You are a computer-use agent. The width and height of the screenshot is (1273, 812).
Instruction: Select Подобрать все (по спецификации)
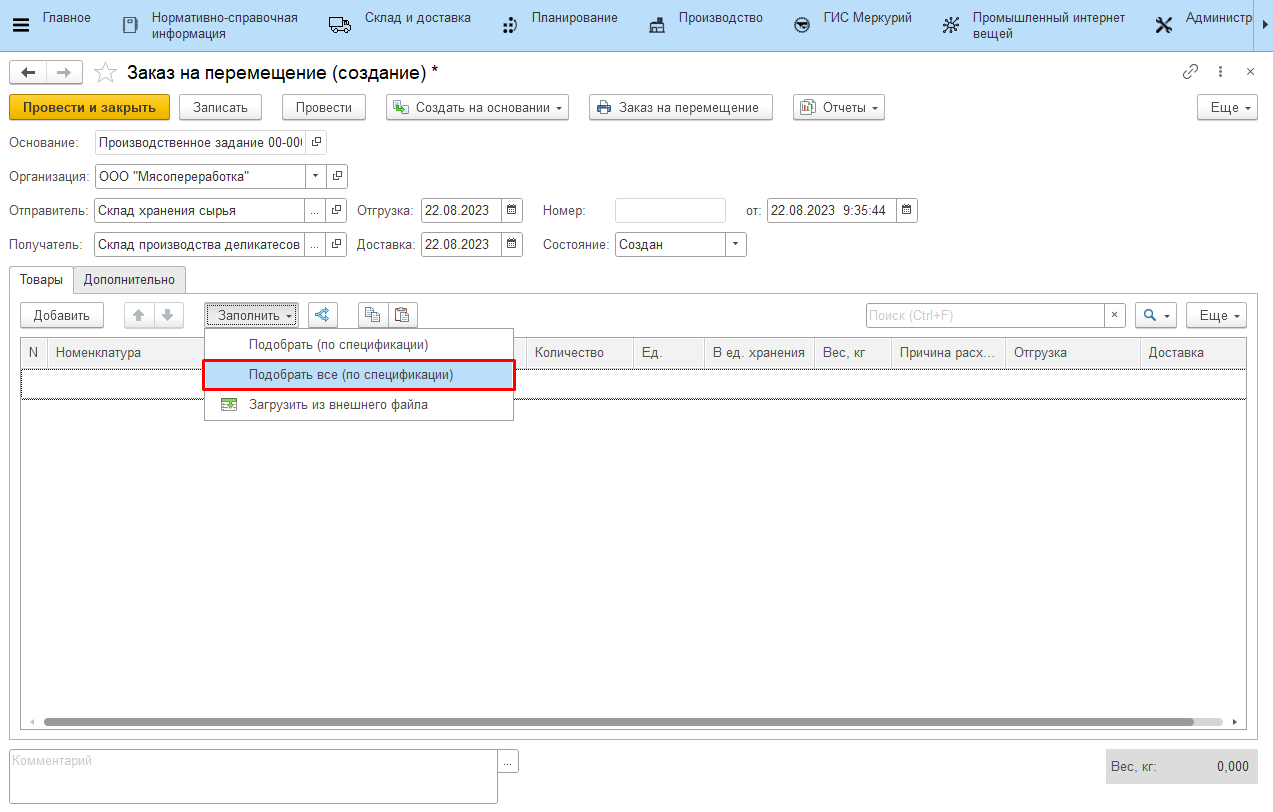pyautogui.click(x=351, y=375)
